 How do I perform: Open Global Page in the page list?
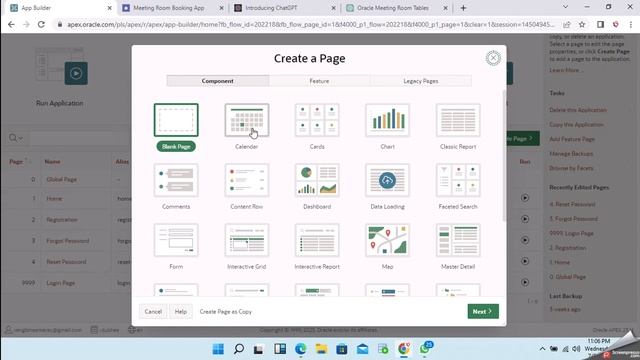click(62, 179)
